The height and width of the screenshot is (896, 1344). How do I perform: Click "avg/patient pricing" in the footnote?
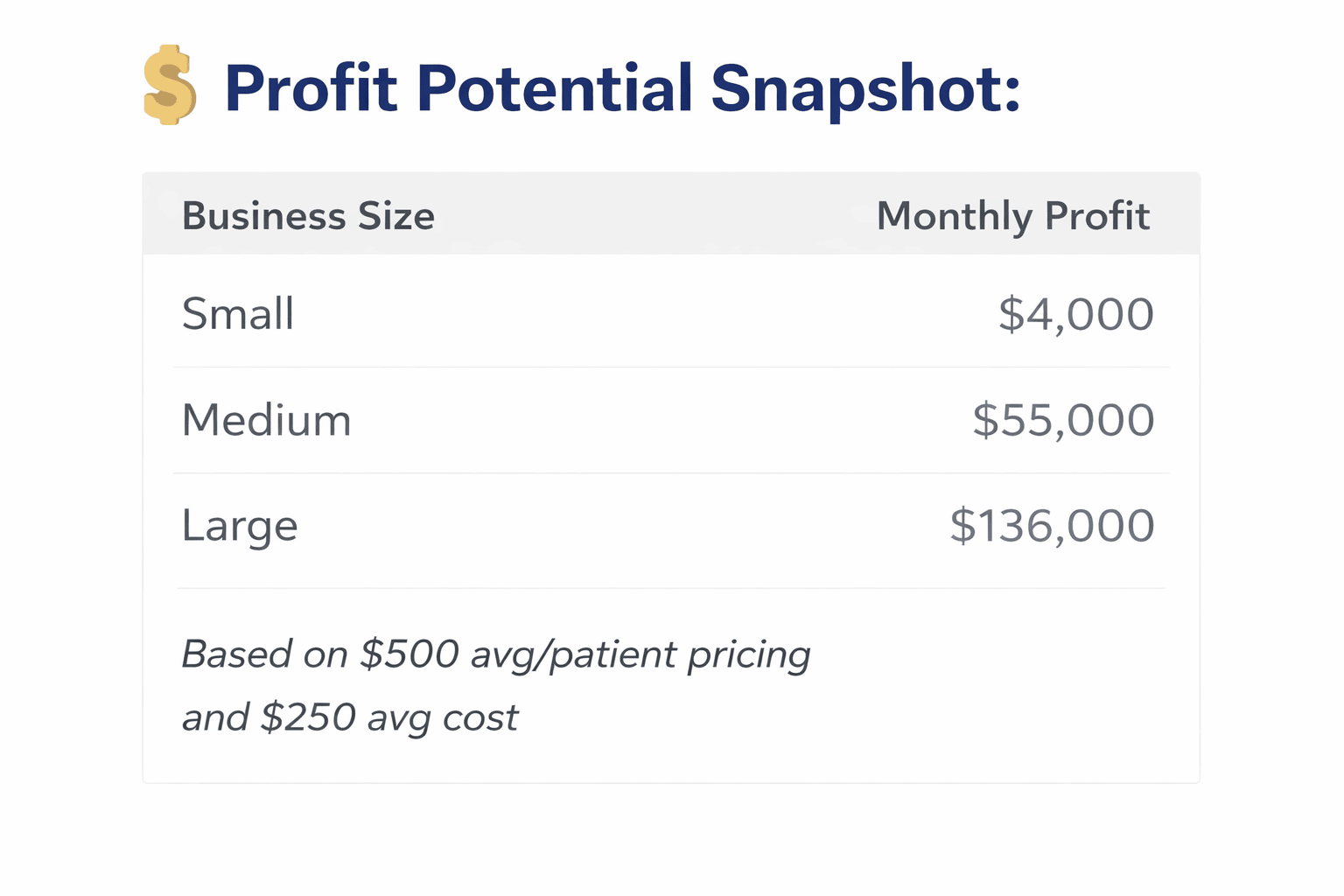tap(640, 654)
